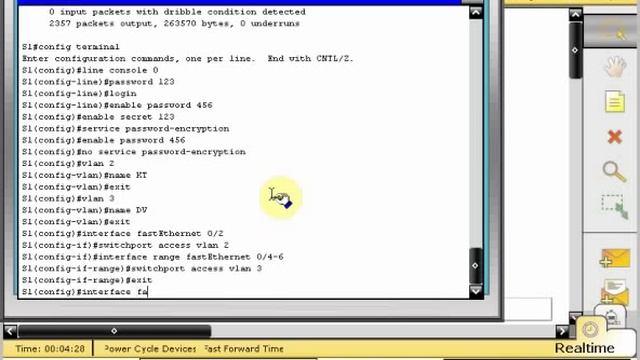Select the Resize Shape dashed-box tool

tap(615, 207)
